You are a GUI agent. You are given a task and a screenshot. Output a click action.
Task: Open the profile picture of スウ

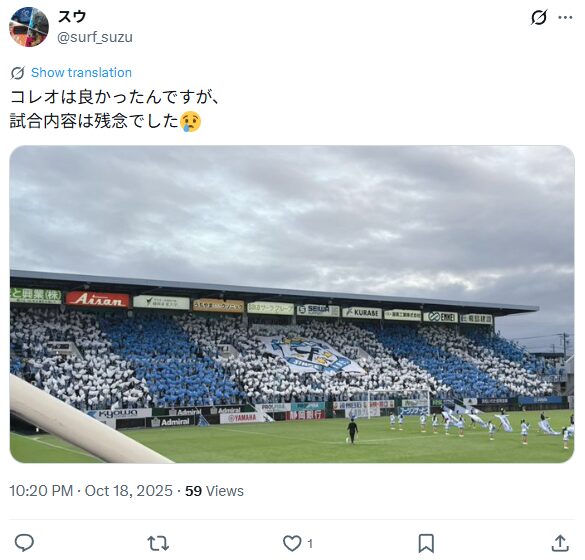coord(29,27)
